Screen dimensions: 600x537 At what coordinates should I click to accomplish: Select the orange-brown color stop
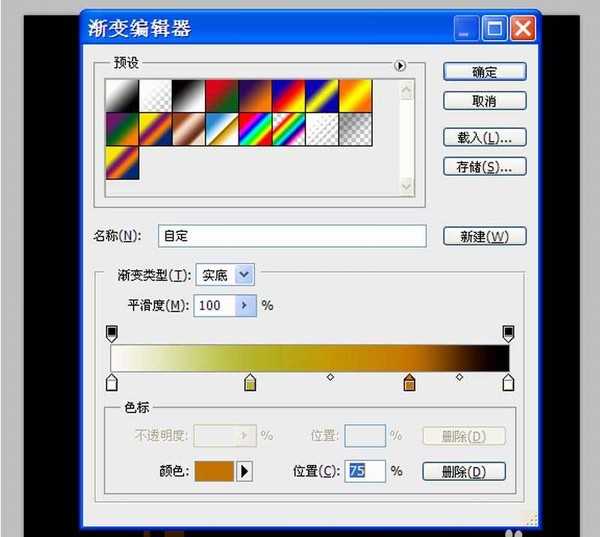(x=409, y=382)
